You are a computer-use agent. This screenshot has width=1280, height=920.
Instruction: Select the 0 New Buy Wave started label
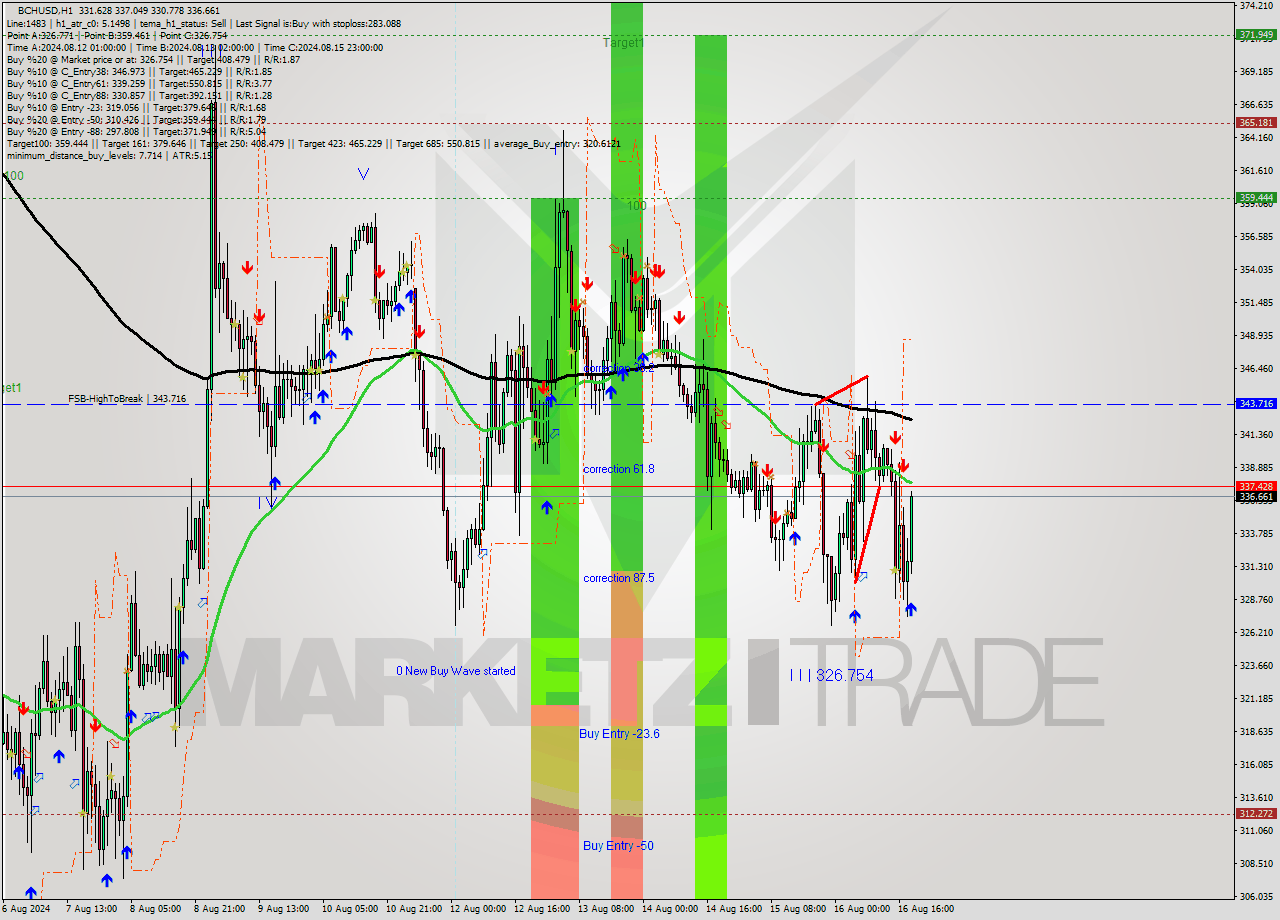point(456,671)
